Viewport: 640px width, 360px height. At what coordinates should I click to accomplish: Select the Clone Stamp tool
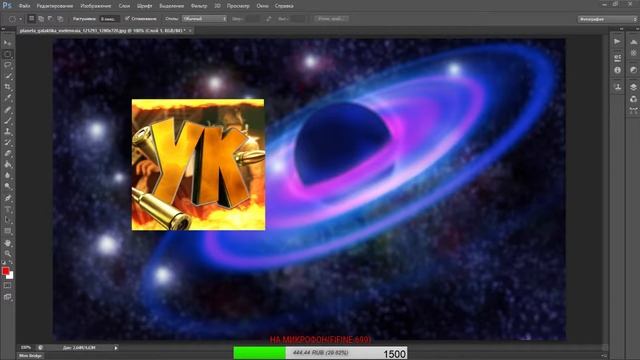point(7,132)
